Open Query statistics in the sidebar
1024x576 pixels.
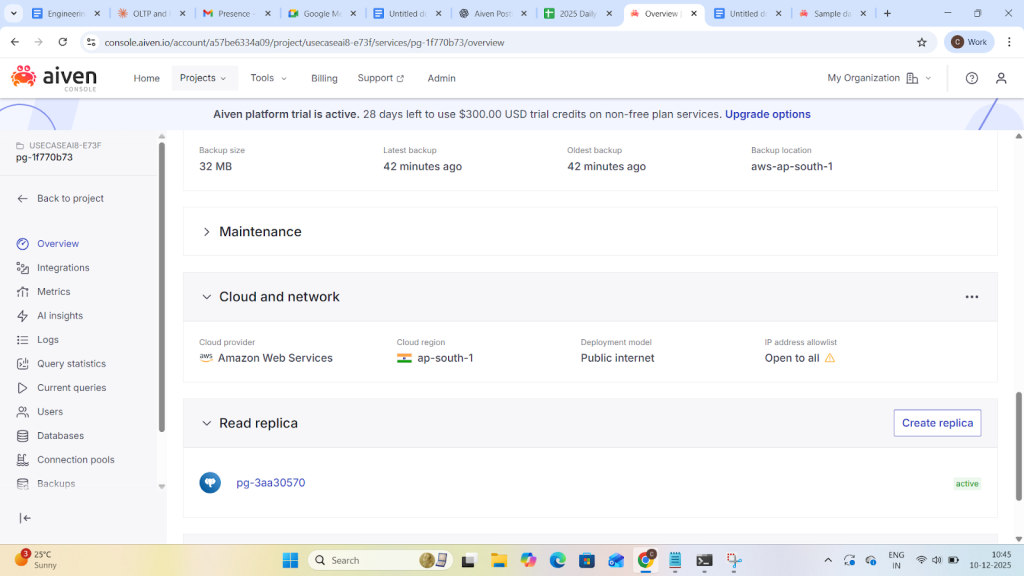coord(71,364)
